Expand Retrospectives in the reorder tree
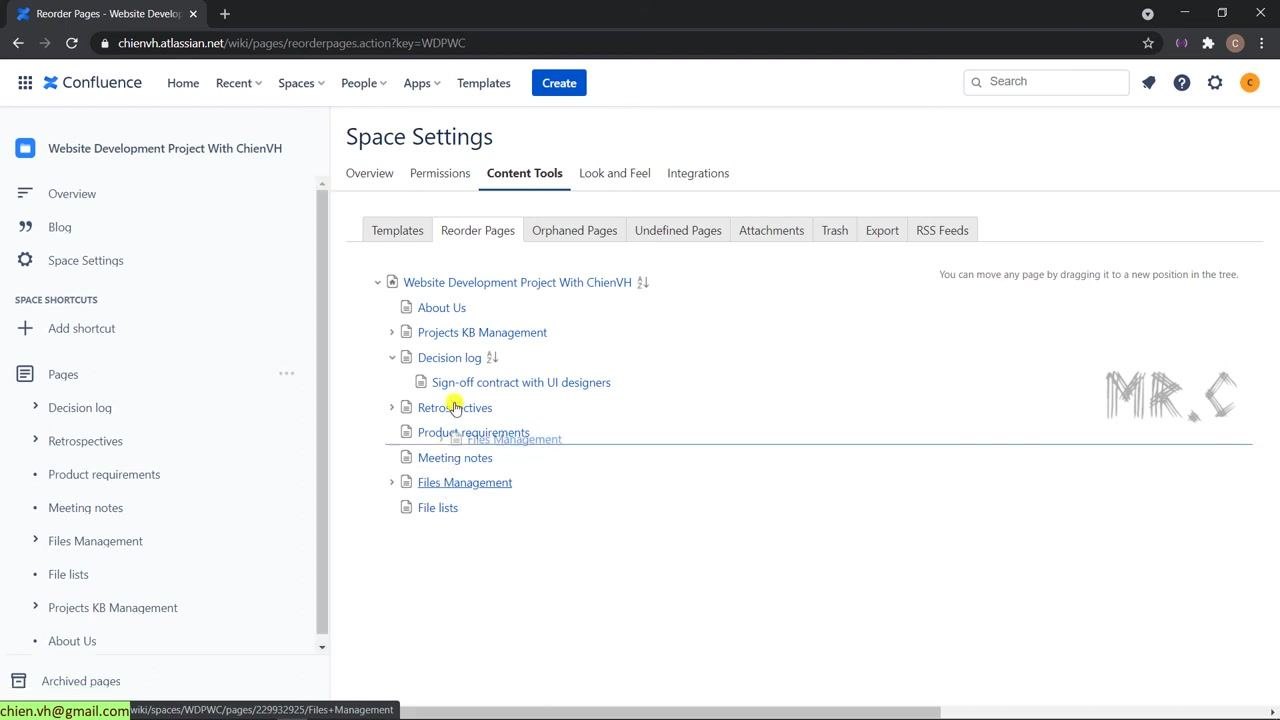 [392, 407]
